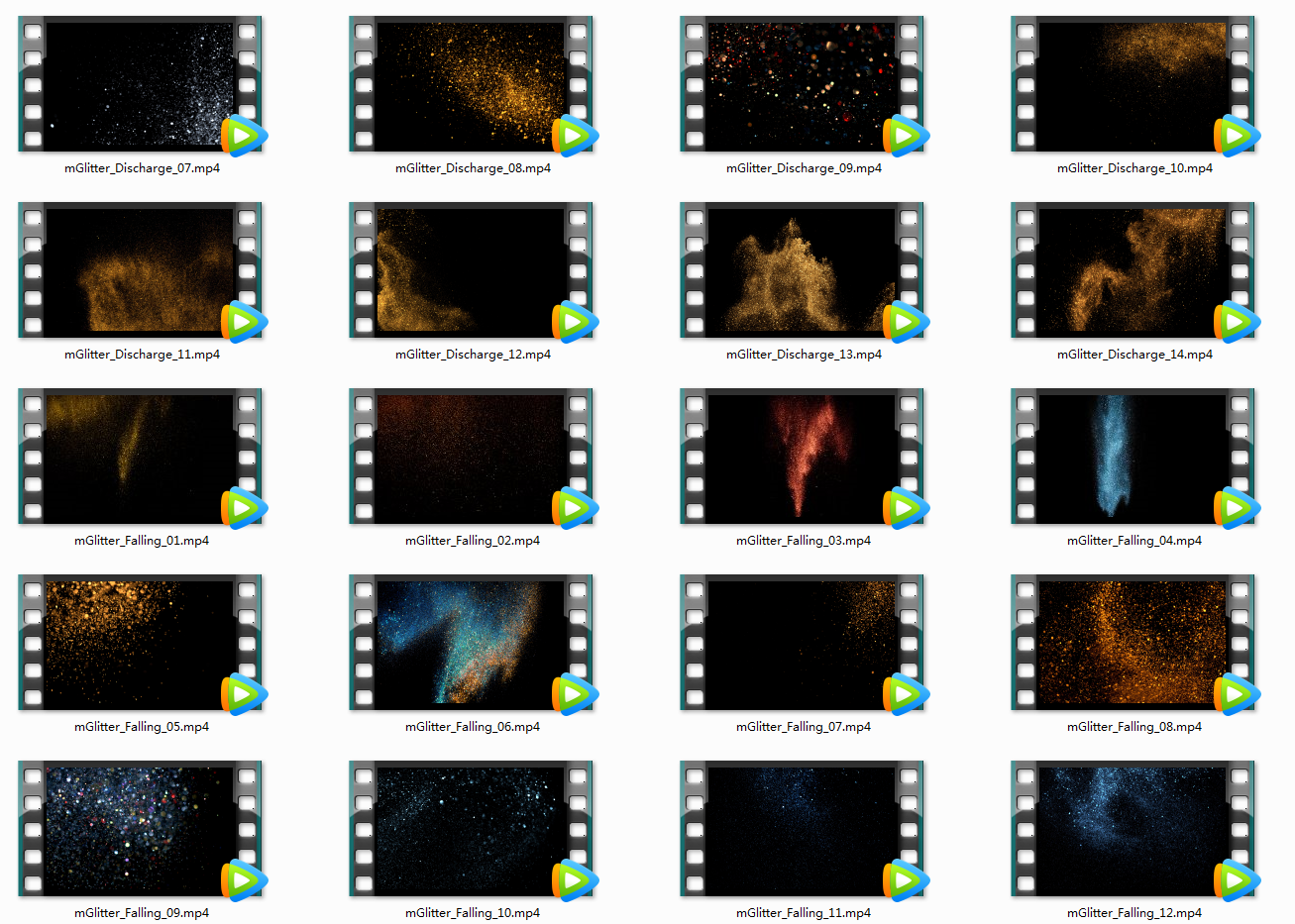This screenshot has width=1295, height=924.
Task: Click the player badge icon on mGlitter_Falling_11.mp4
Action: (906, 880)
